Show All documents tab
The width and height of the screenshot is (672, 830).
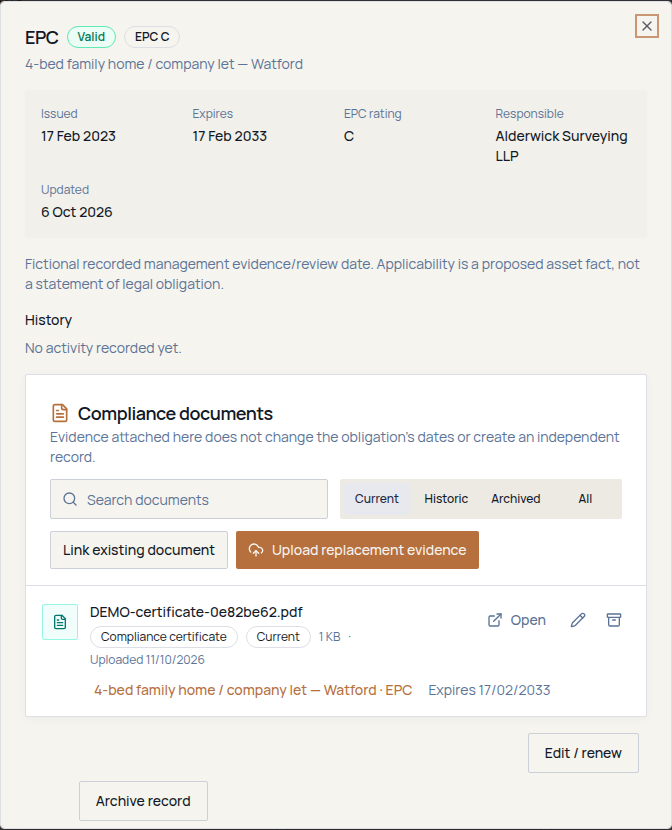(585, 499)
